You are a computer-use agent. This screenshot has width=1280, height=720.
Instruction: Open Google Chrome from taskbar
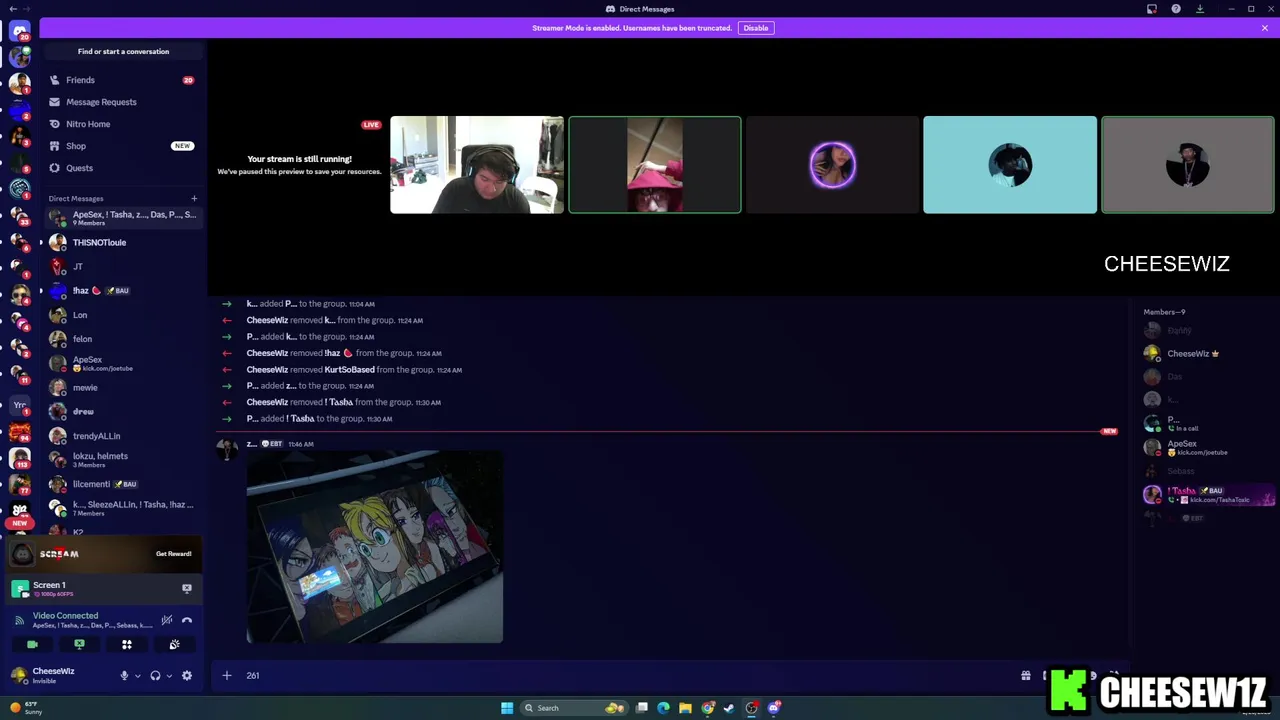pyautogui.click(x=708, y=708)
